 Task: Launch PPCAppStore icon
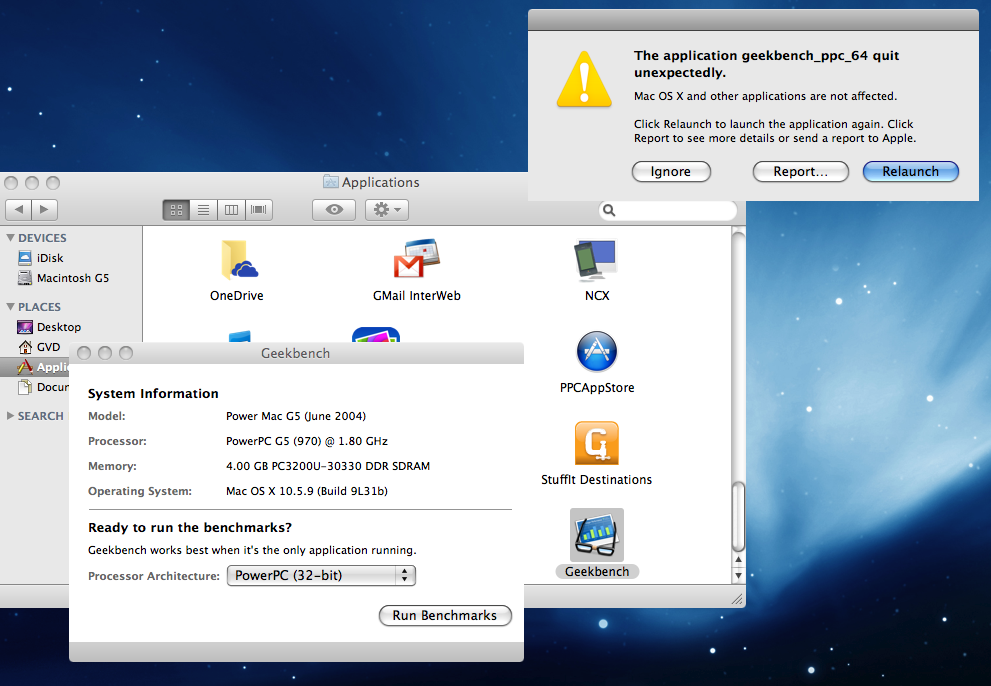pyautogui.click(x=597, y=352)
